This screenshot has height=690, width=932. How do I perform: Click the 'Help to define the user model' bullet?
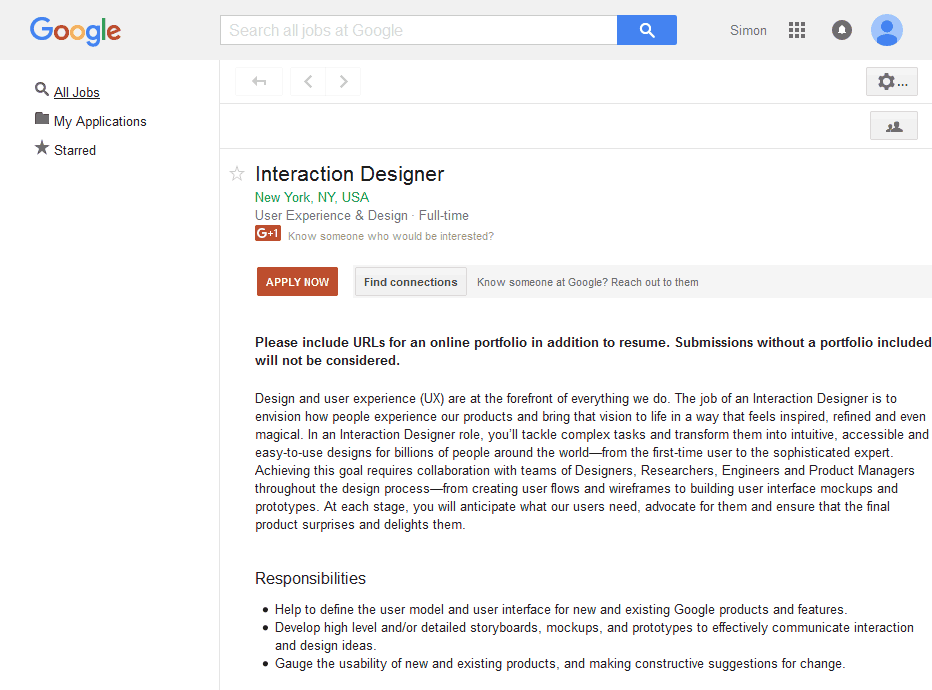(x=561, y=610)
